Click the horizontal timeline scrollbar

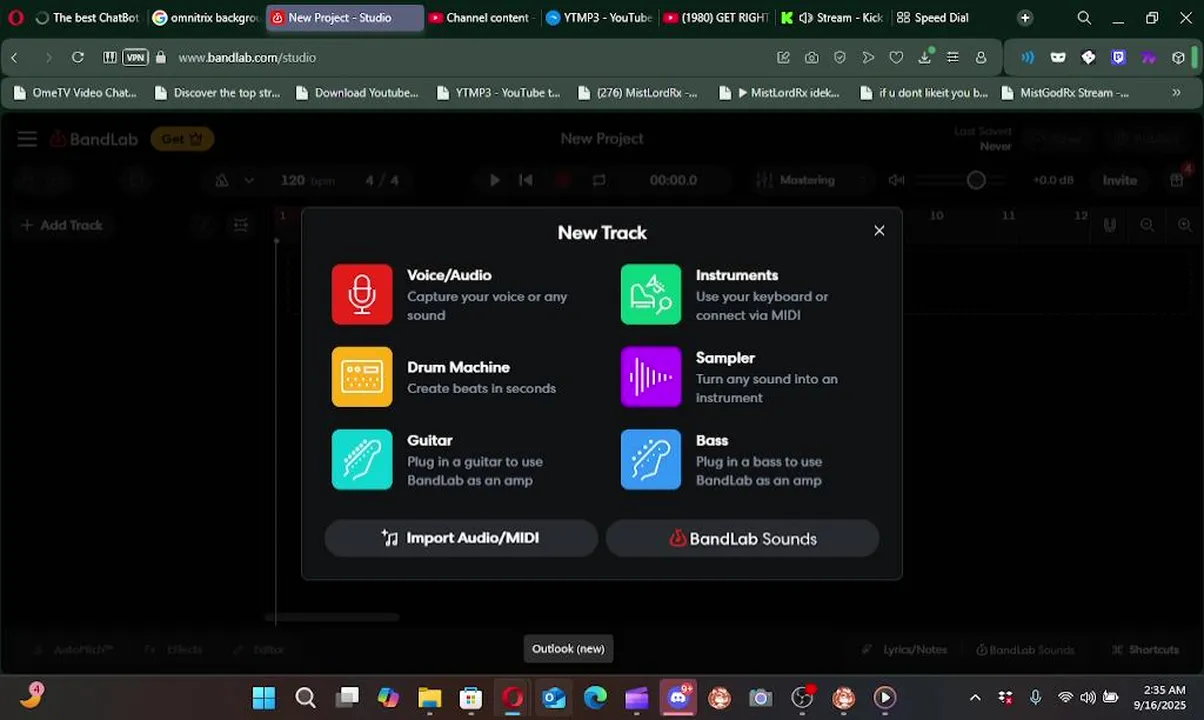tap(332, 617)
